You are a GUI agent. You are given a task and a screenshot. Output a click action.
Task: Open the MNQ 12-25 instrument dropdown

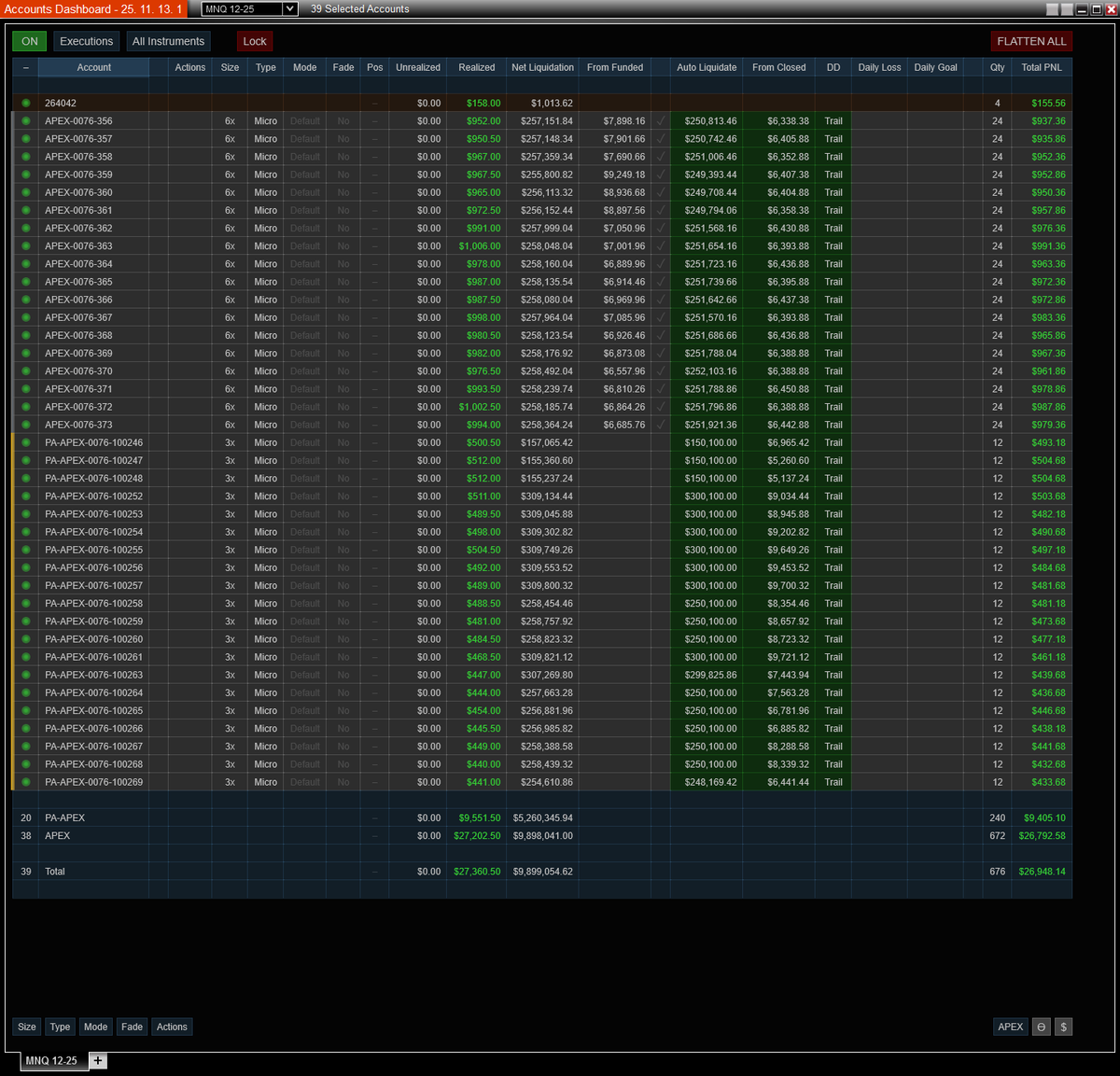click(249, 9)
